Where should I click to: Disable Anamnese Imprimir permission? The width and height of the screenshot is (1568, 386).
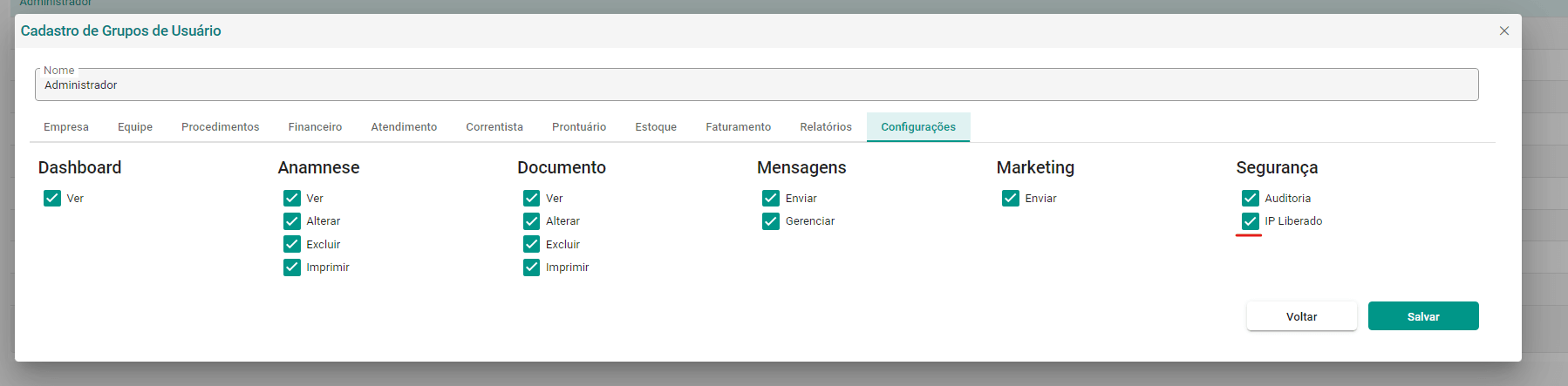pos(292,267)
